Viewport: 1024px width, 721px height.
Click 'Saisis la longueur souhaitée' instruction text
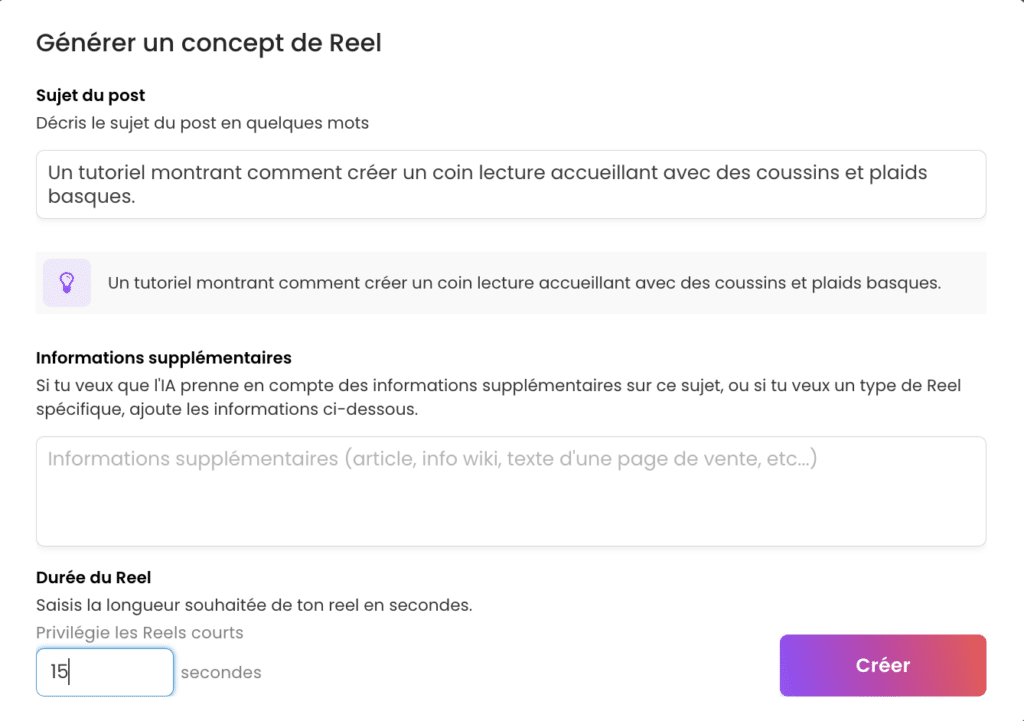[253, 605]
